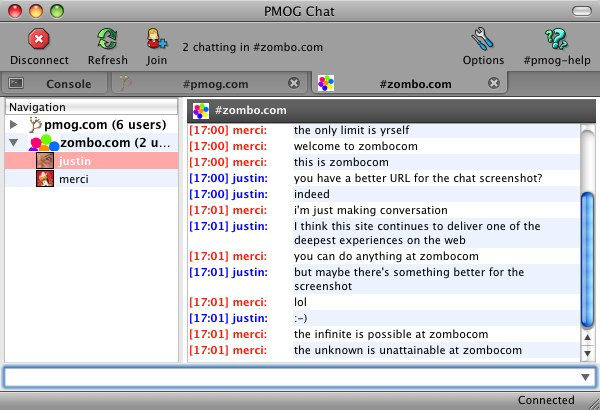Click 'the infinite is possible at zombocom'

point(391,334)
